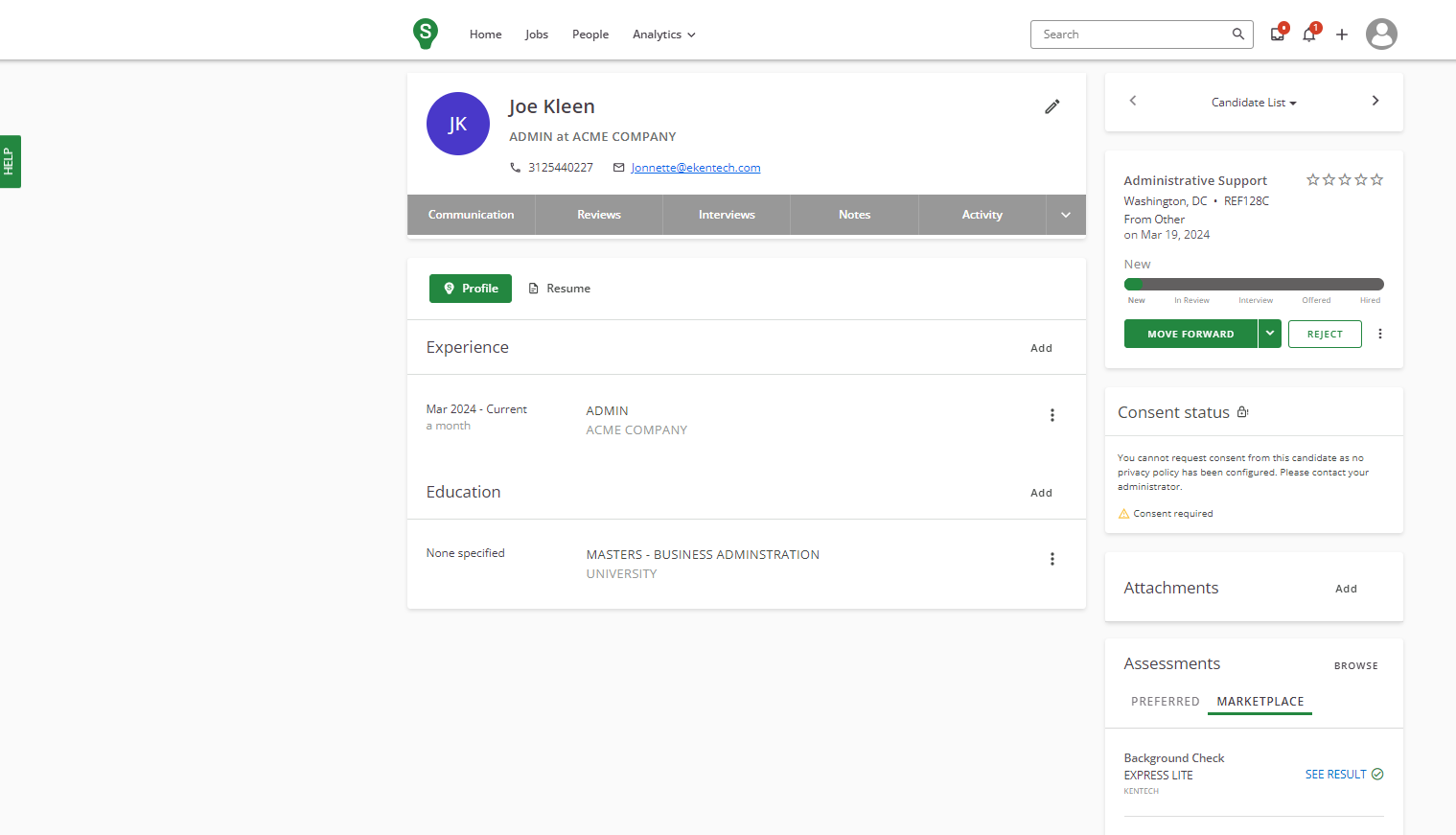Open the inbox messages icon
The image size is (1456, 835).
(1277, 35)
